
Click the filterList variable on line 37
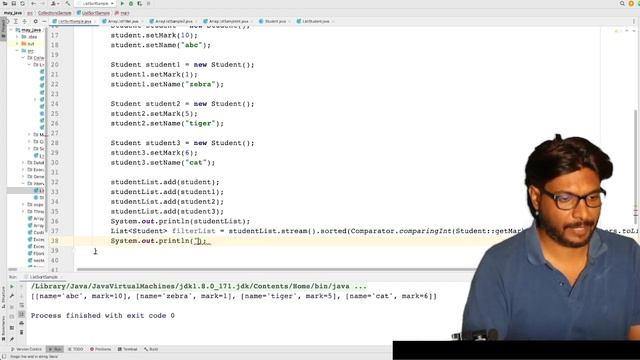click(193, 231)
